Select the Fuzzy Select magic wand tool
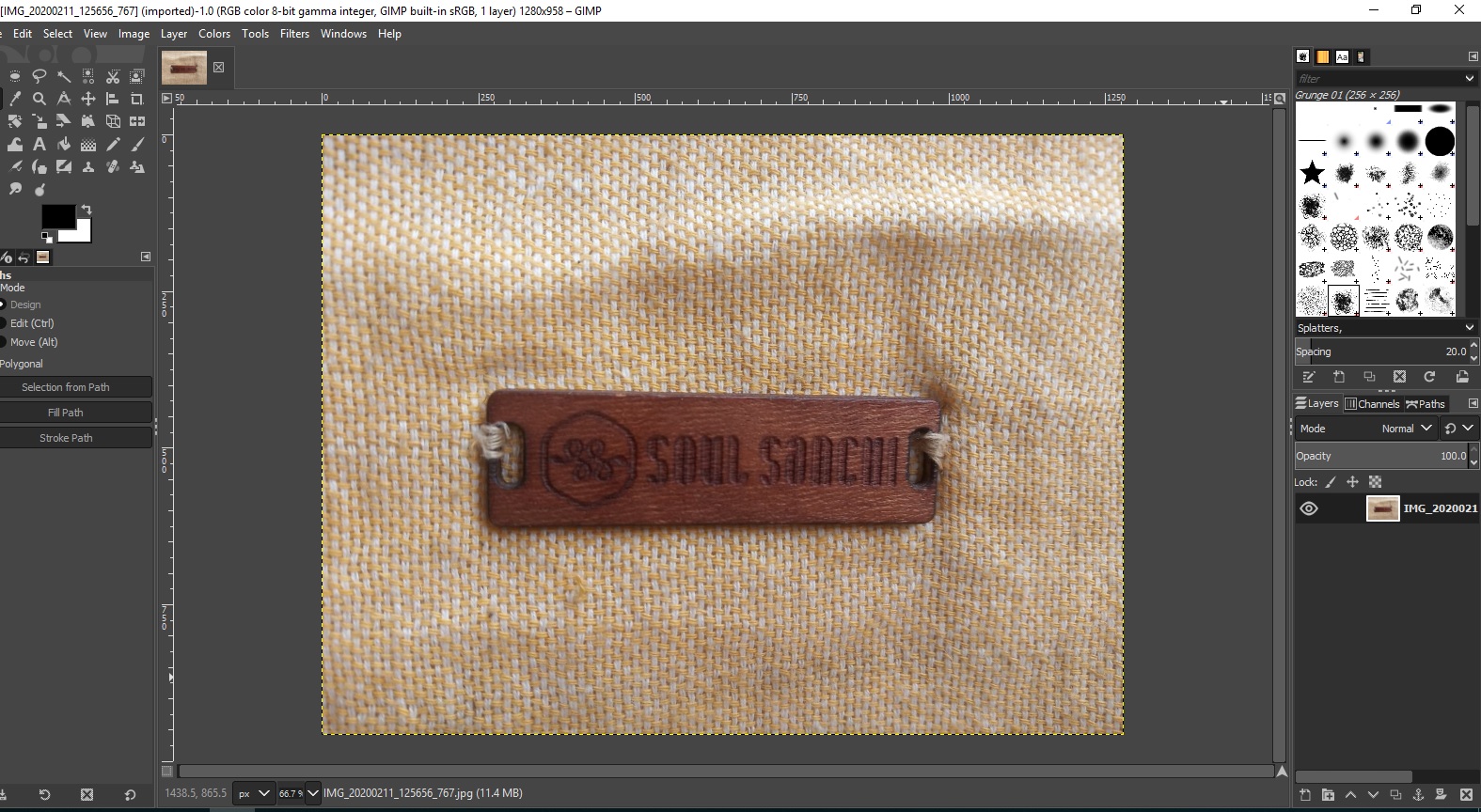The height and width of the screenshot is (812, 1481). [x=64, y=76]
